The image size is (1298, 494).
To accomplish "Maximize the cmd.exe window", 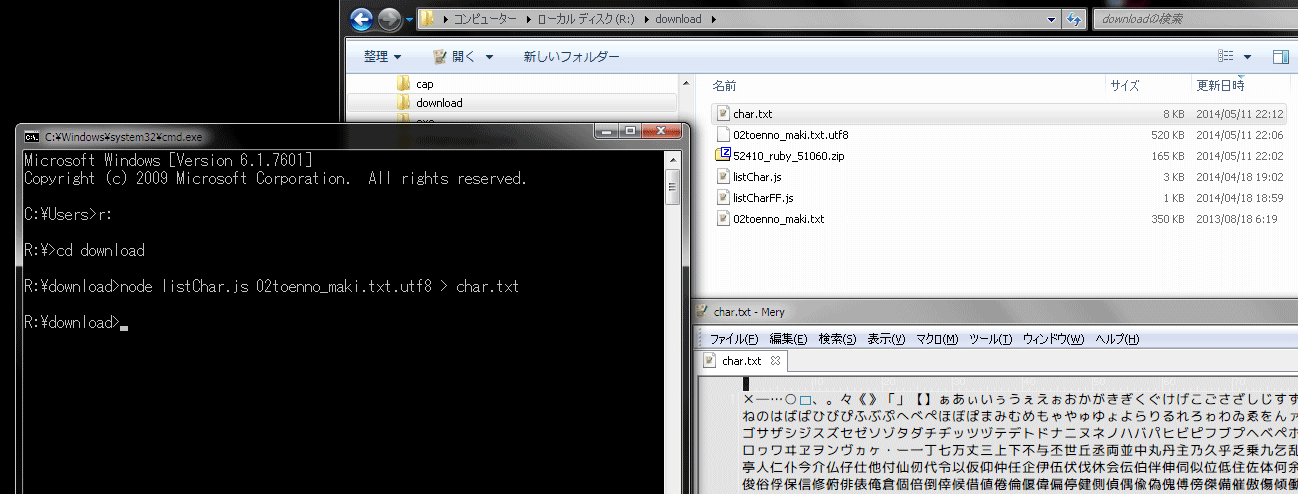I will 631,131.
